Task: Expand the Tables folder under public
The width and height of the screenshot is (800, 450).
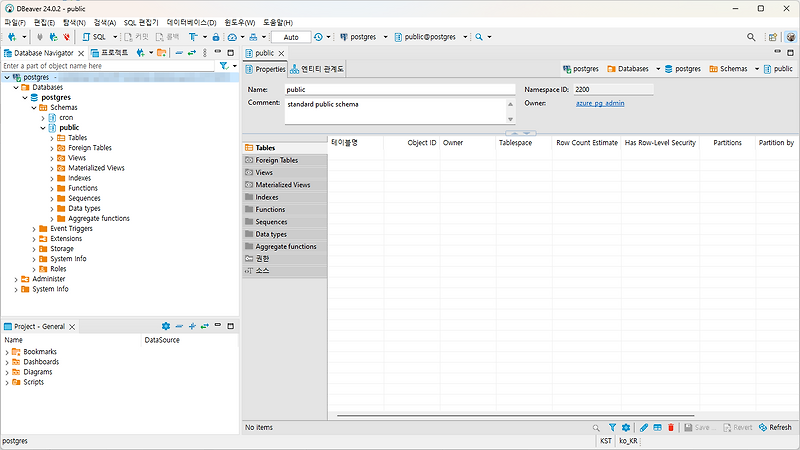Action: (51, 138)
